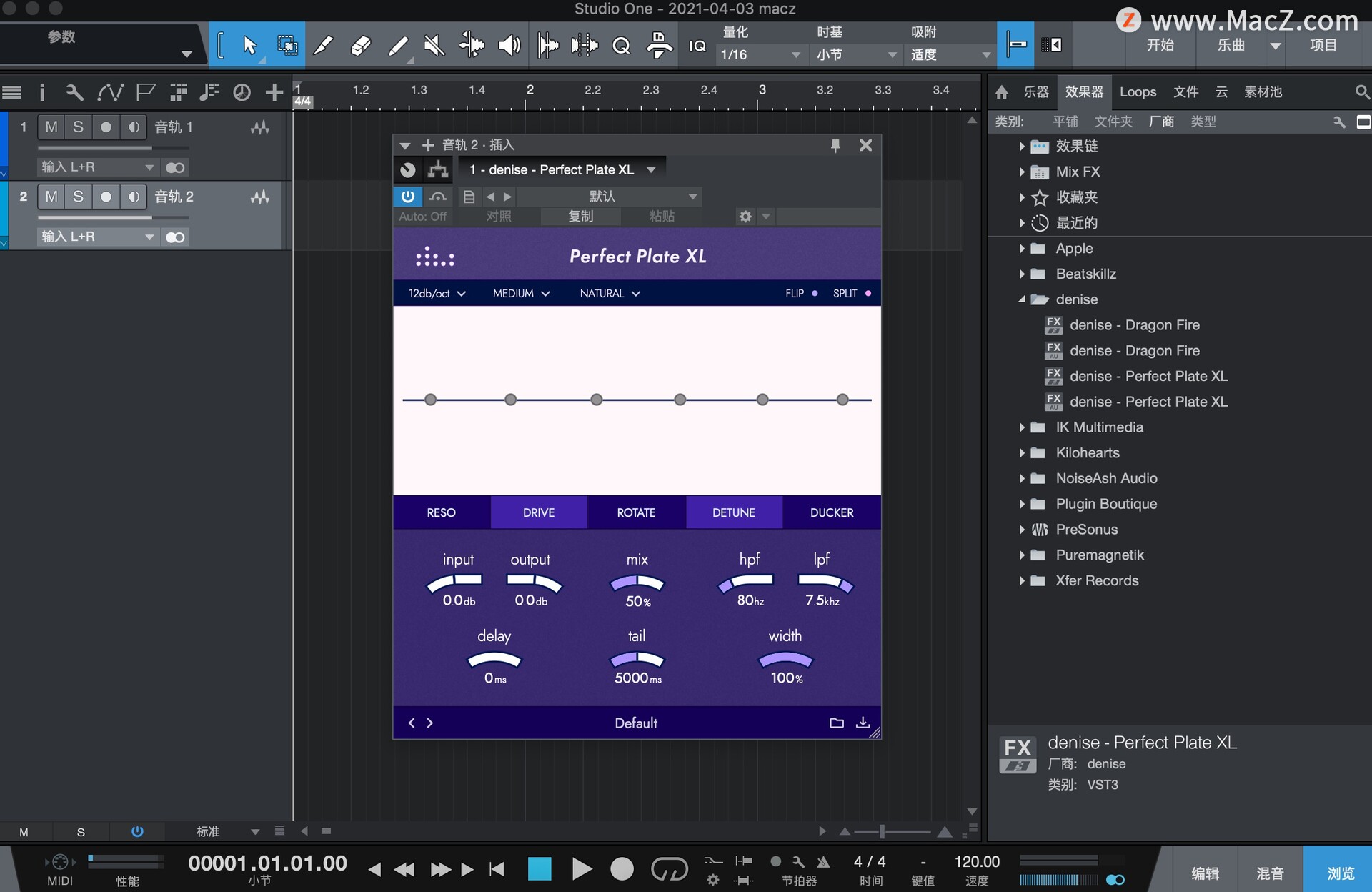The width and height of the screenshot is (1372, 892).
Task: Select the Arrow tool in toolbar
Action: [249, 46]
